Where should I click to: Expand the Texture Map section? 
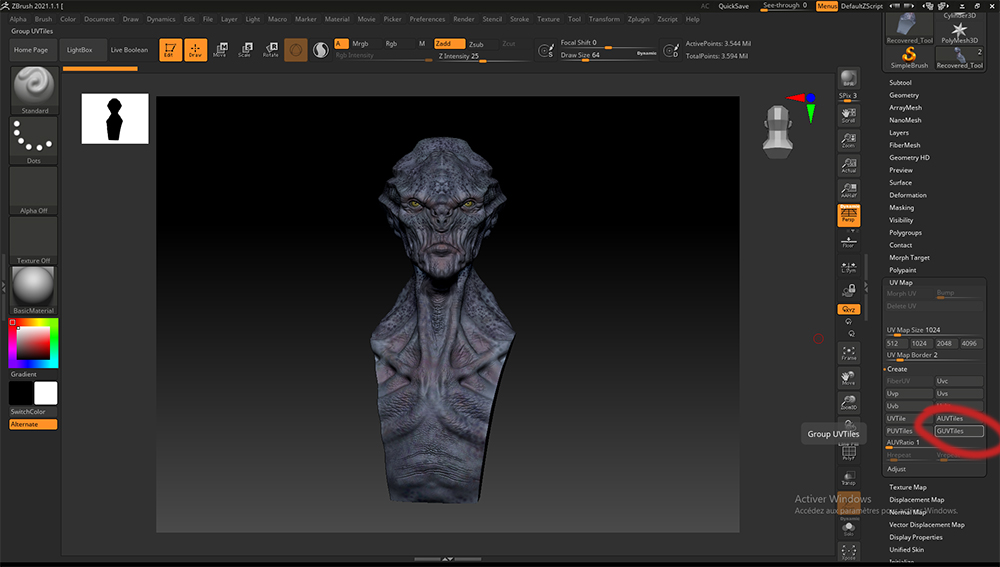coord(907,487)
